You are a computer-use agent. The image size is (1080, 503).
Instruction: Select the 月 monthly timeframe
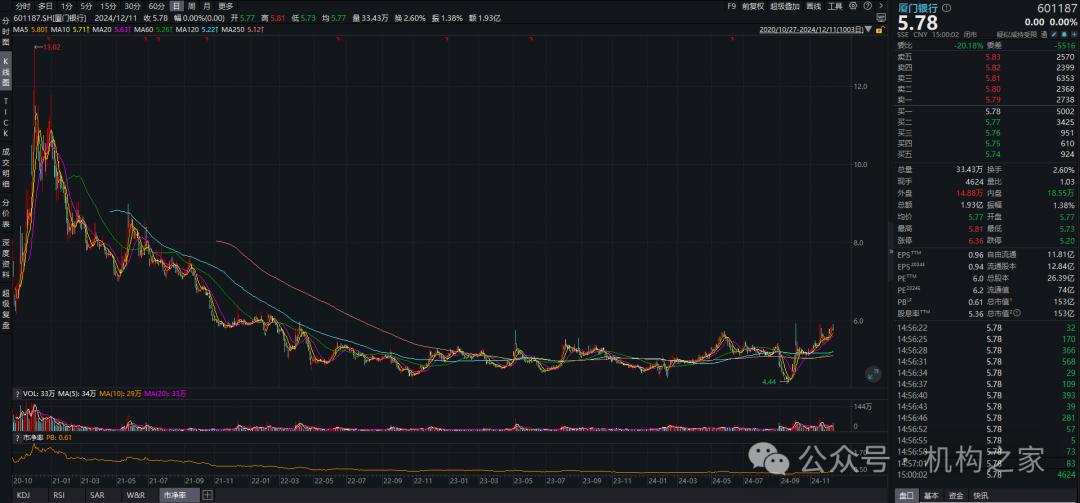(207, 6)
